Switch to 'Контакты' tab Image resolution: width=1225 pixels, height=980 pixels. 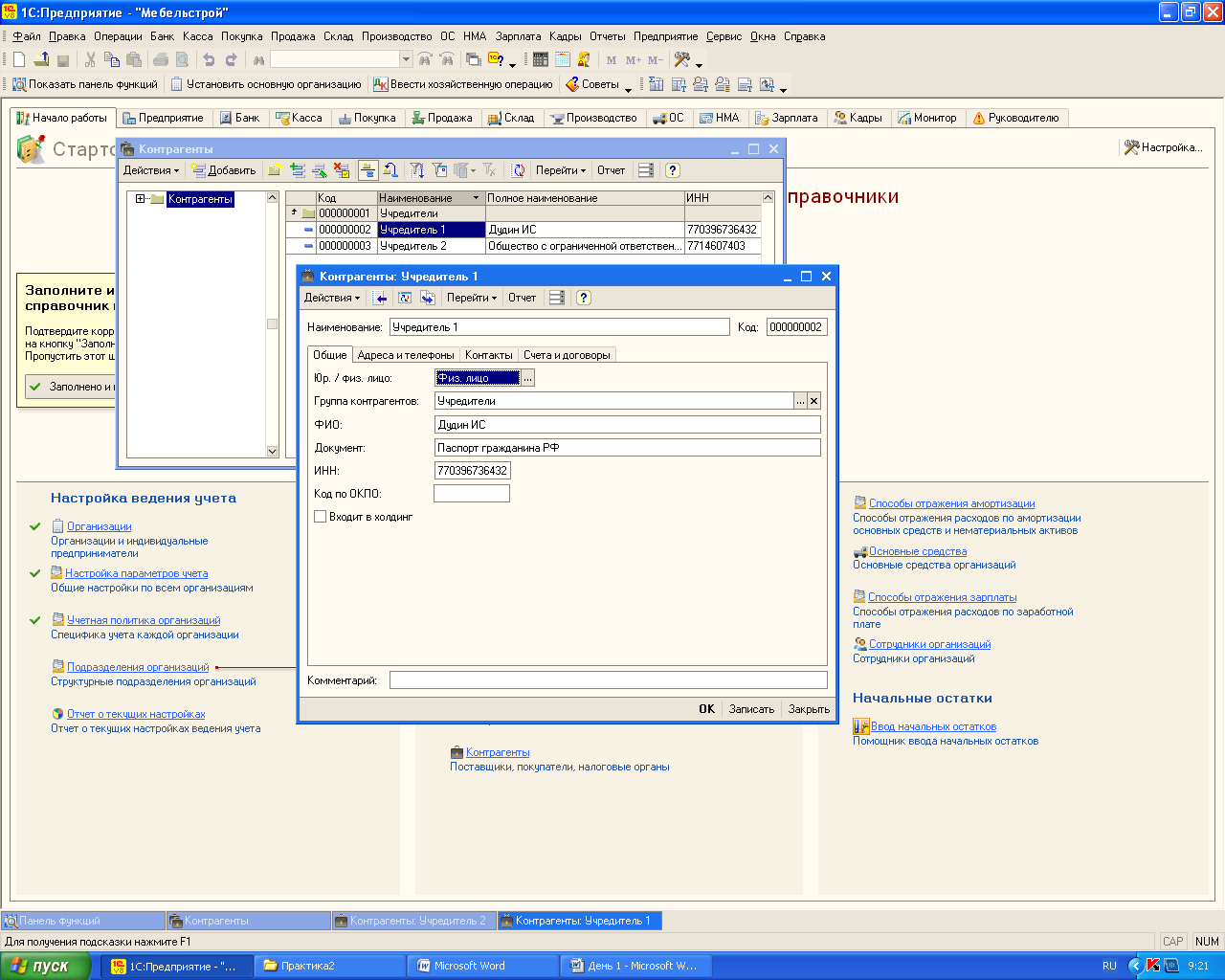488,355
